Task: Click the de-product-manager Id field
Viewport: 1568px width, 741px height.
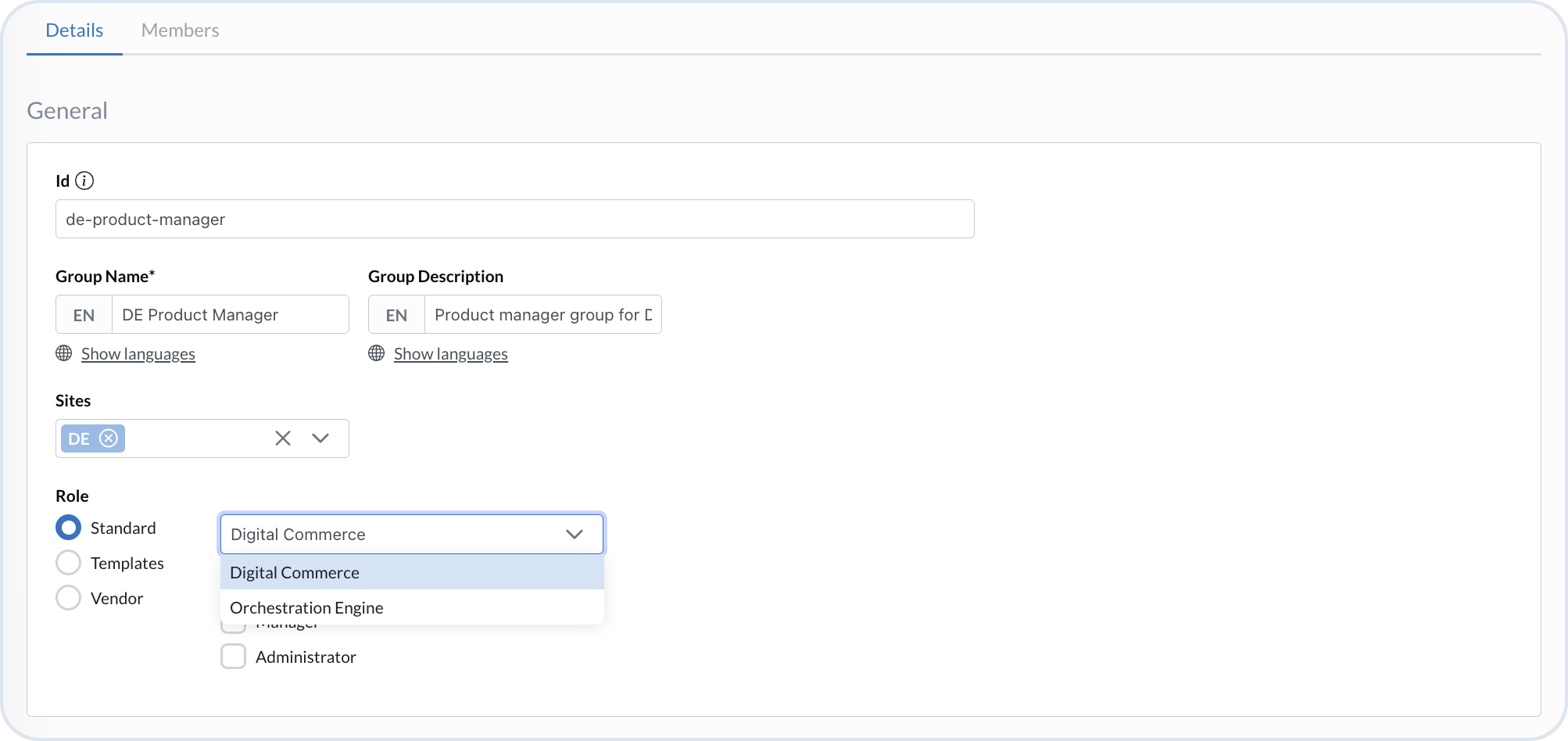Action: coord(514,219)
